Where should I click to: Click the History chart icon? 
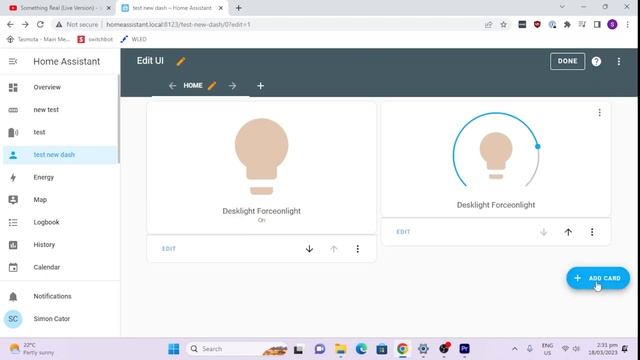(x=13, y=245)
